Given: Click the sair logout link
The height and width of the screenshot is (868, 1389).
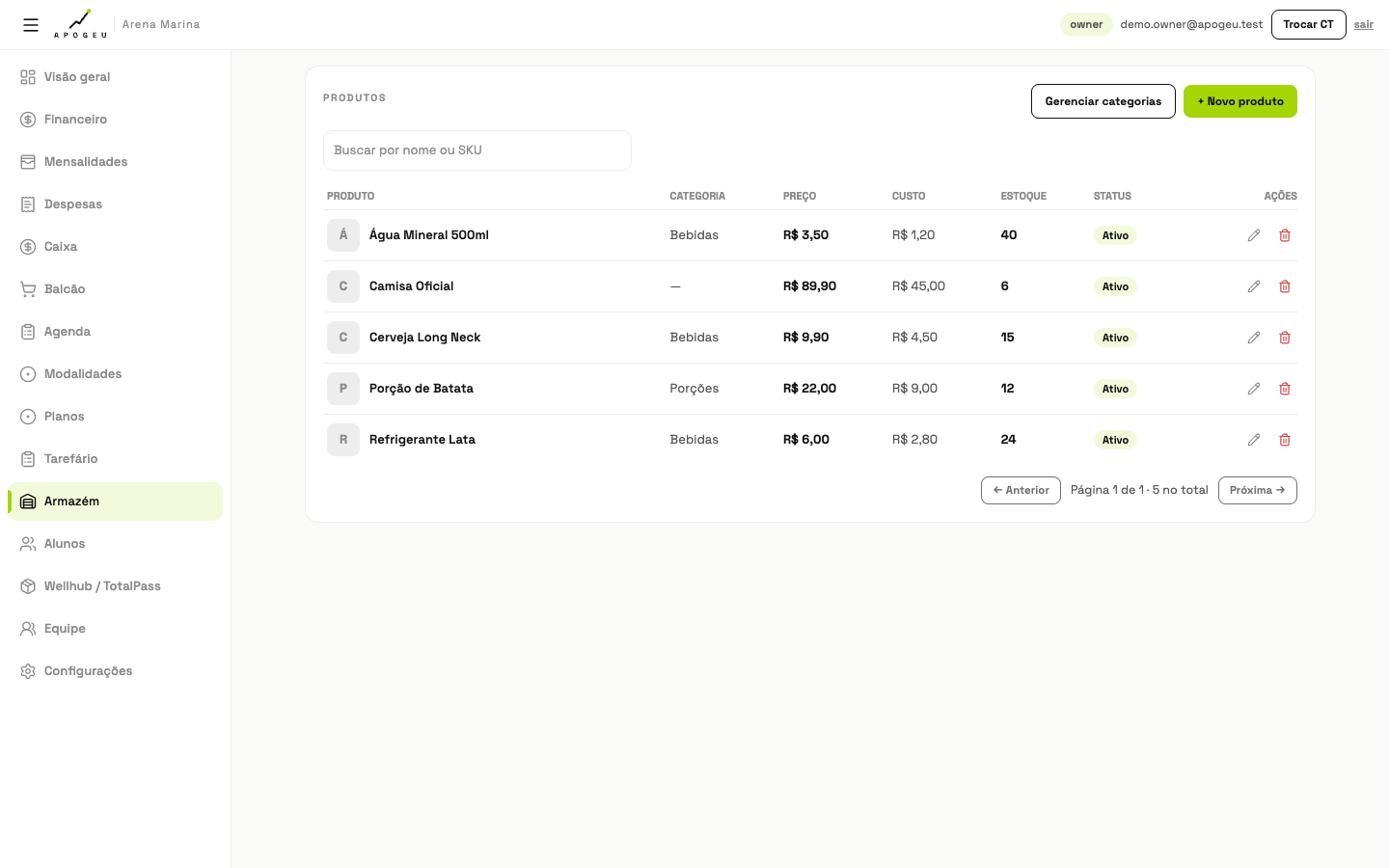Looking at the screenshot, I should click(x=1364, y=25).
